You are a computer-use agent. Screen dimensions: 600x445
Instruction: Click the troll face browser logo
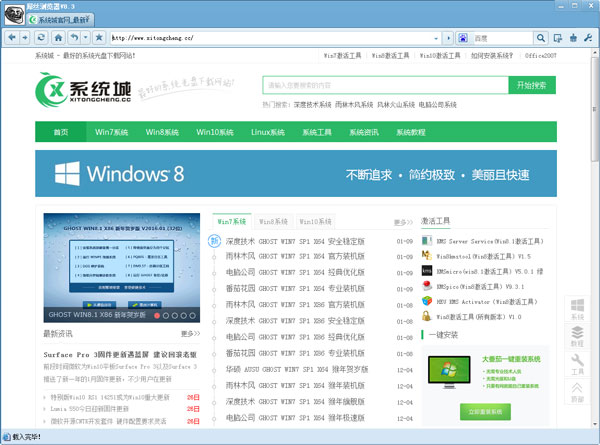[14, 15]
